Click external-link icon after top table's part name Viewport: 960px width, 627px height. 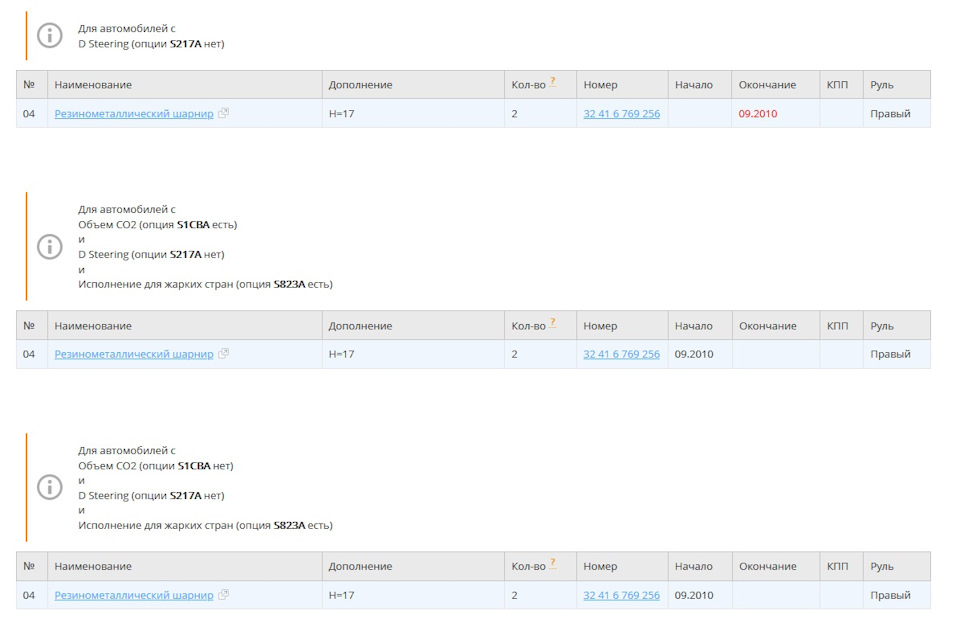pyautogui.click(x=223, y=113)
